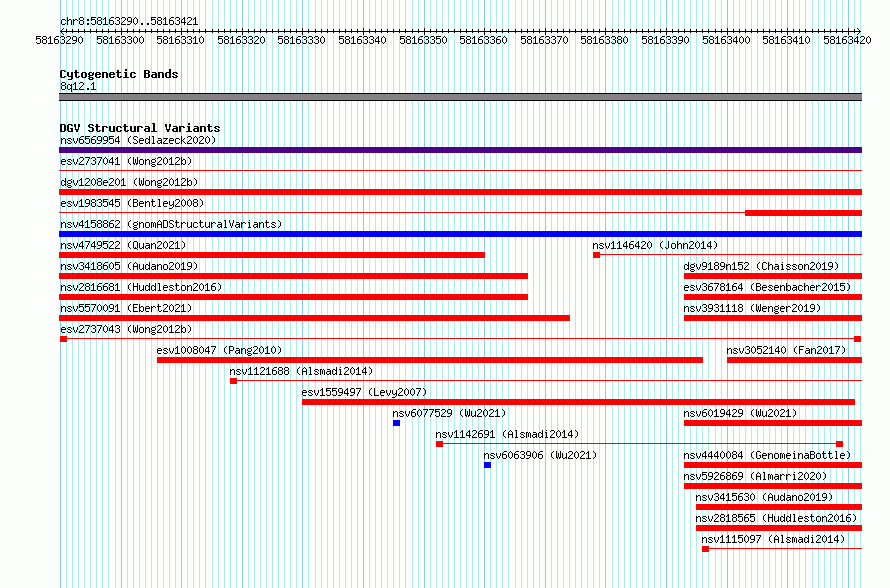Click the blue square marker of nsv6077529
The width and height of the screenshot is (890, 588).
pos(396,423)
